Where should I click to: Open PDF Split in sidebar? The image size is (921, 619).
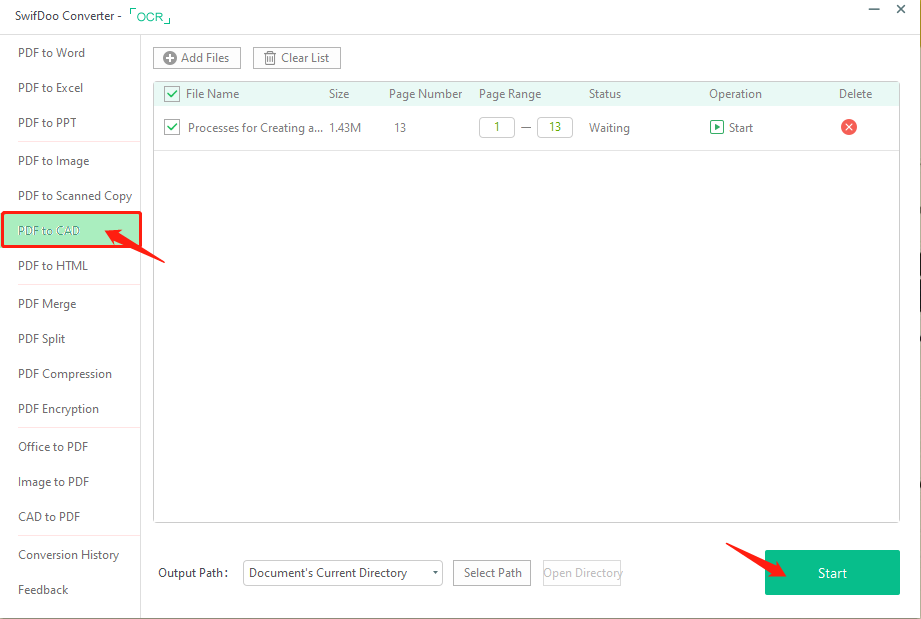coord(42,339)
